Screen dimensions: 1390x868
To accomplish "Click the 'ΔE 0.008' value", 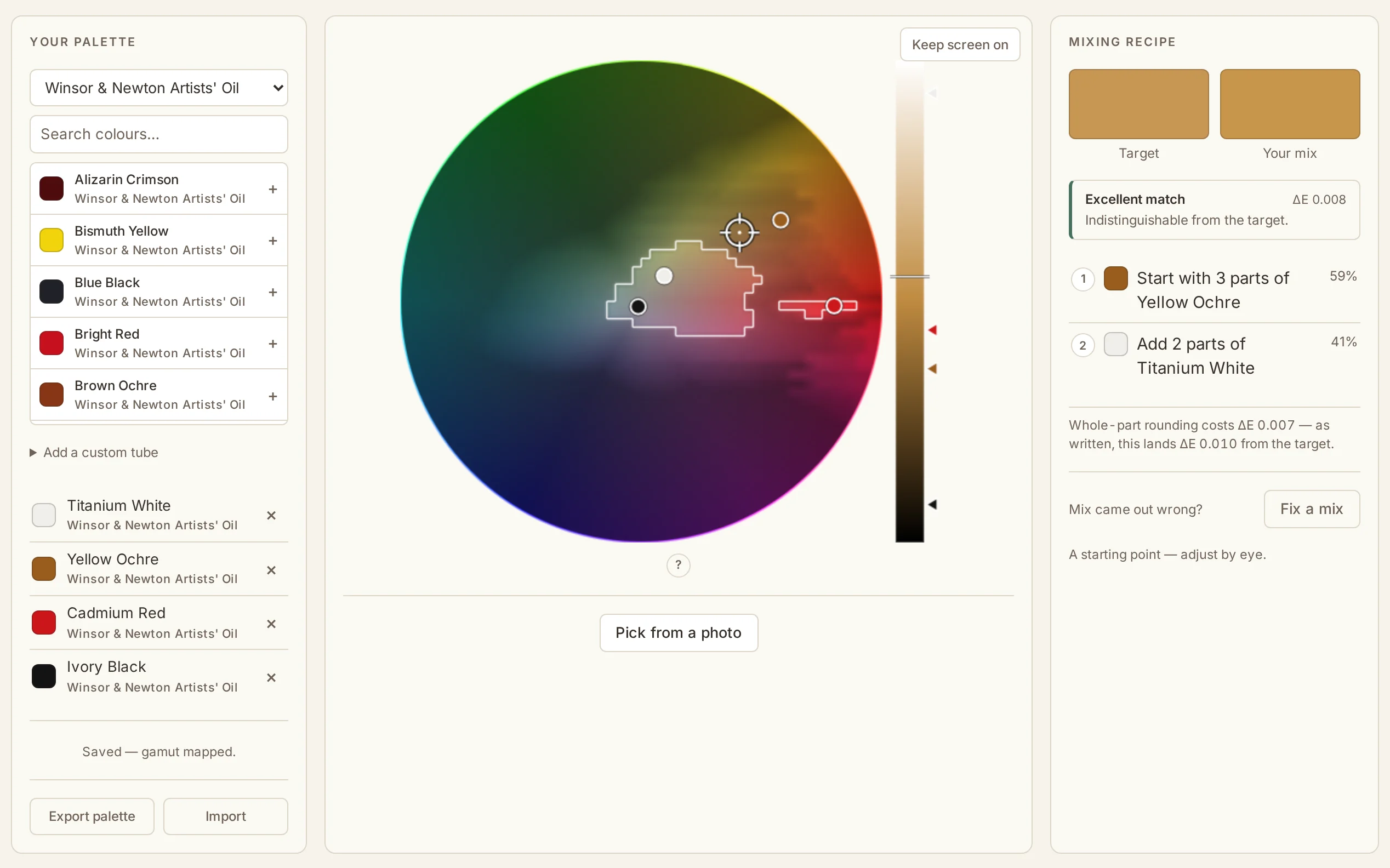I will point(1319,199).
